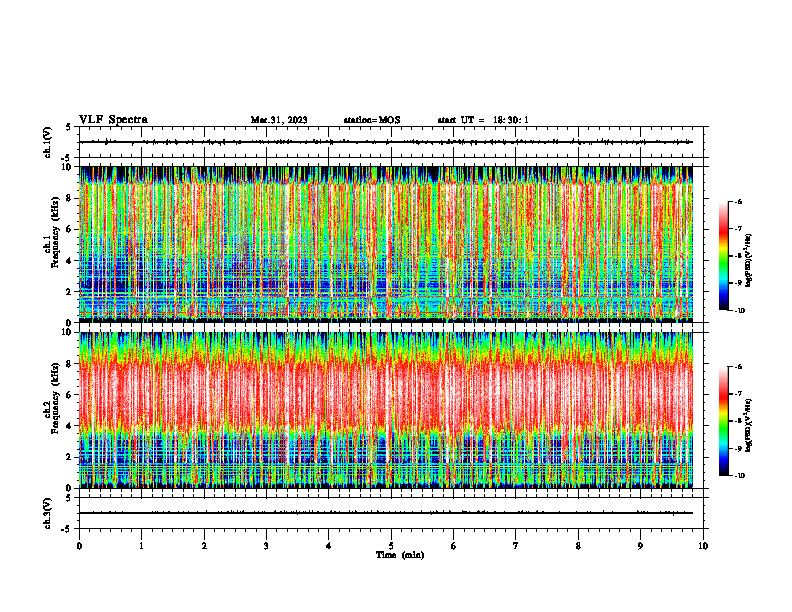Click the 'station=MOS' label
Image resolution: width=792 pixels, height=612 pixels.
tap(372, 120)
